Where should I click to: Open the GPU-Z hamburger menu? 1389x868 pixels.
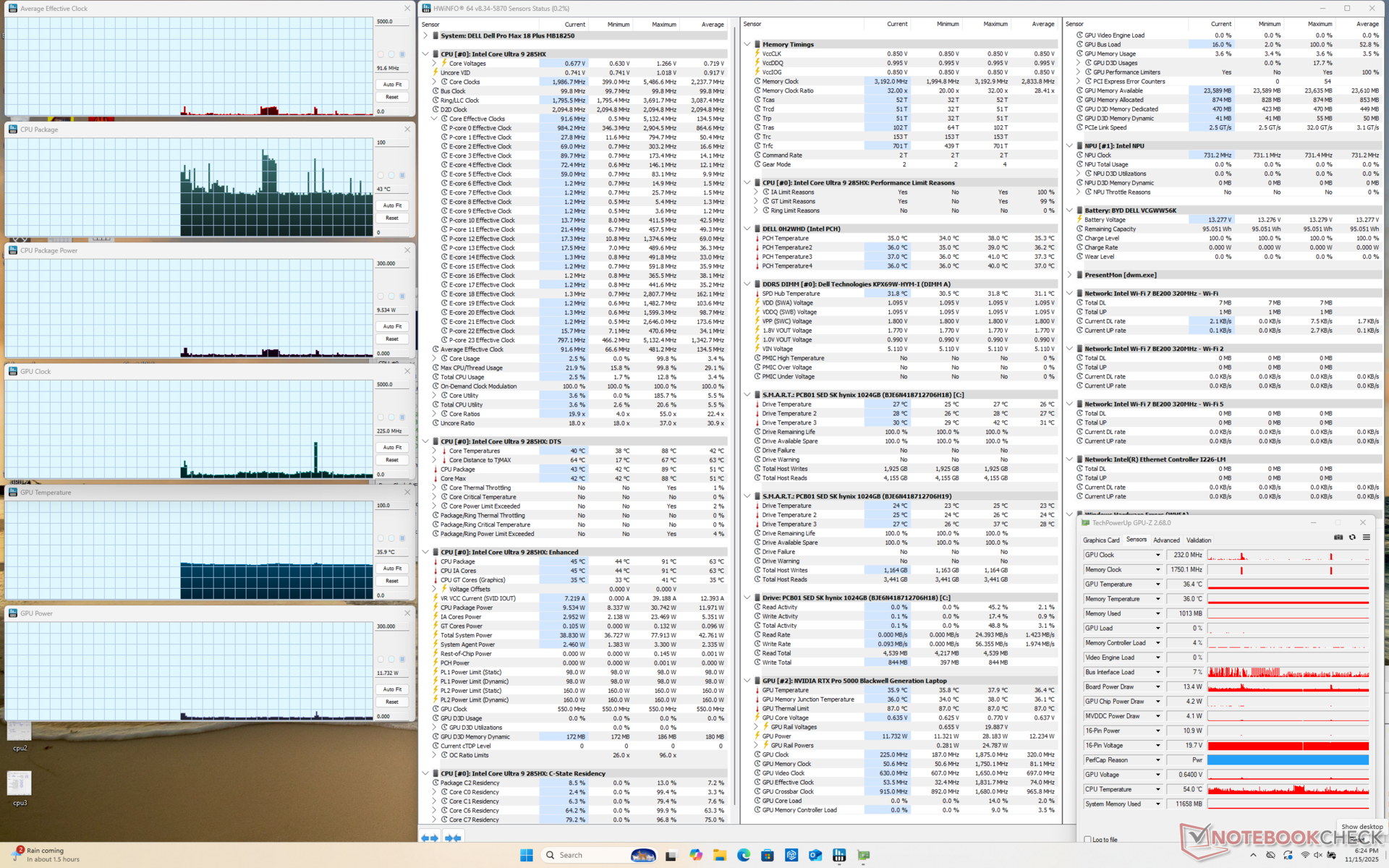pos(1366,537)
